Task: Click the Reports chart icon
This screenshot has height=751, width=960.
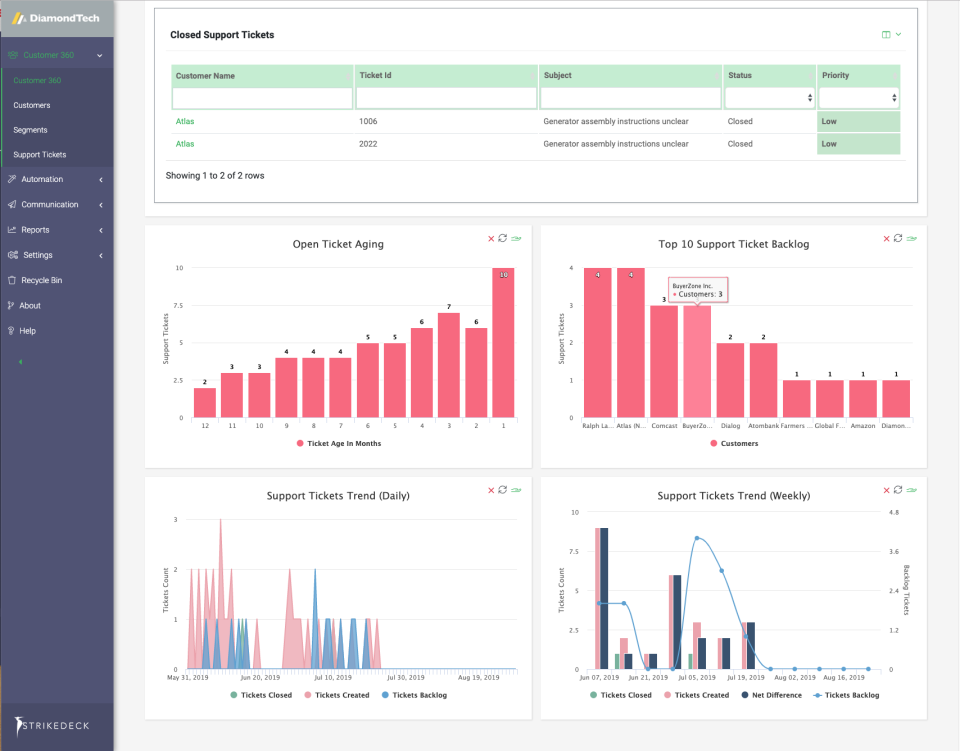Action: point(12,230)
